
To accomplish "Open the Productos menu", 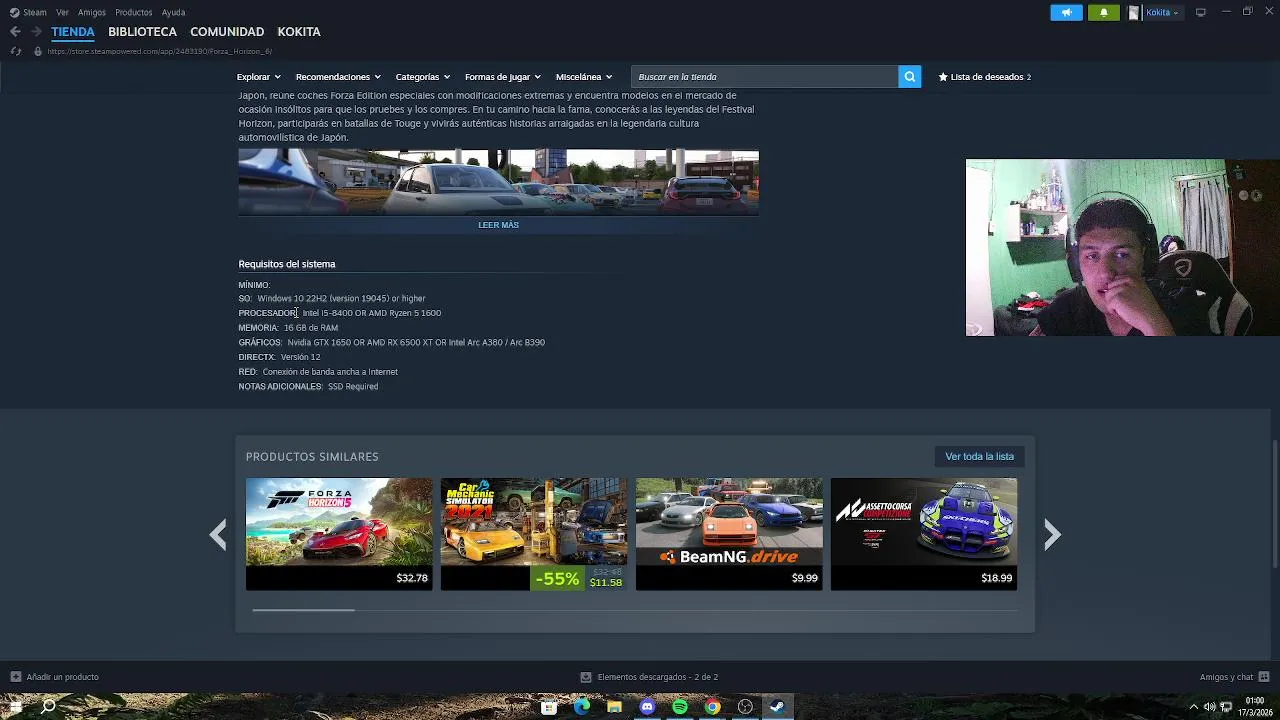I will click(x=134, y=12).
